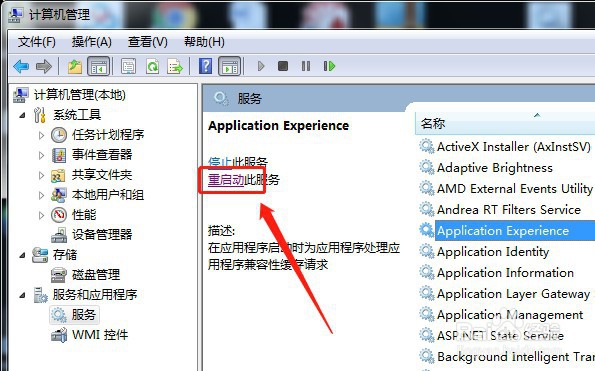Screen dimensions: 595x371
Task: Toggle Show/Hide Action Pane toolbar icon
Action: tap(230, 66)
